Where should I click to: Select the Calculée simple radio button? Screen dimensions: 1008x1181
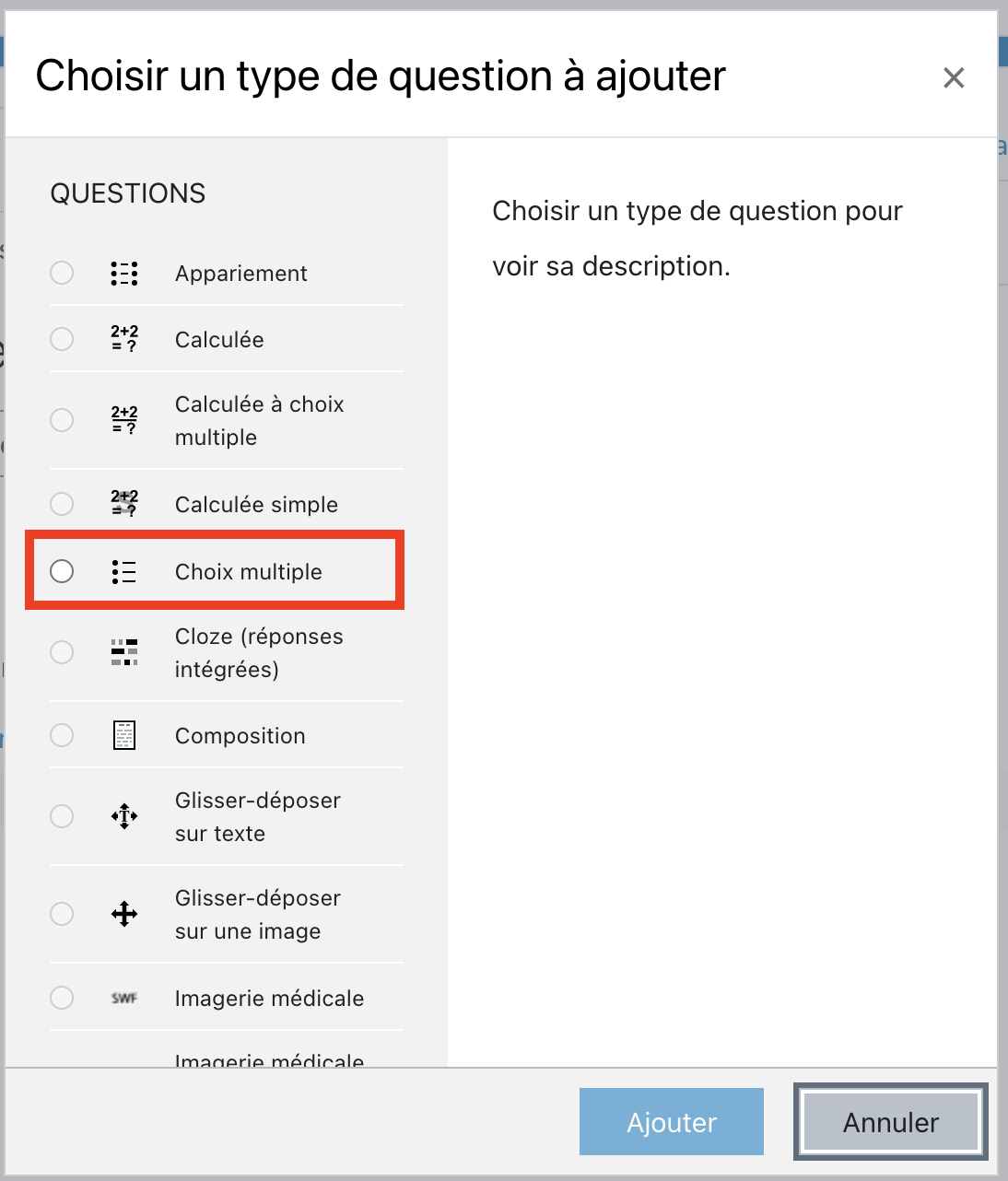tap(62, 504)
